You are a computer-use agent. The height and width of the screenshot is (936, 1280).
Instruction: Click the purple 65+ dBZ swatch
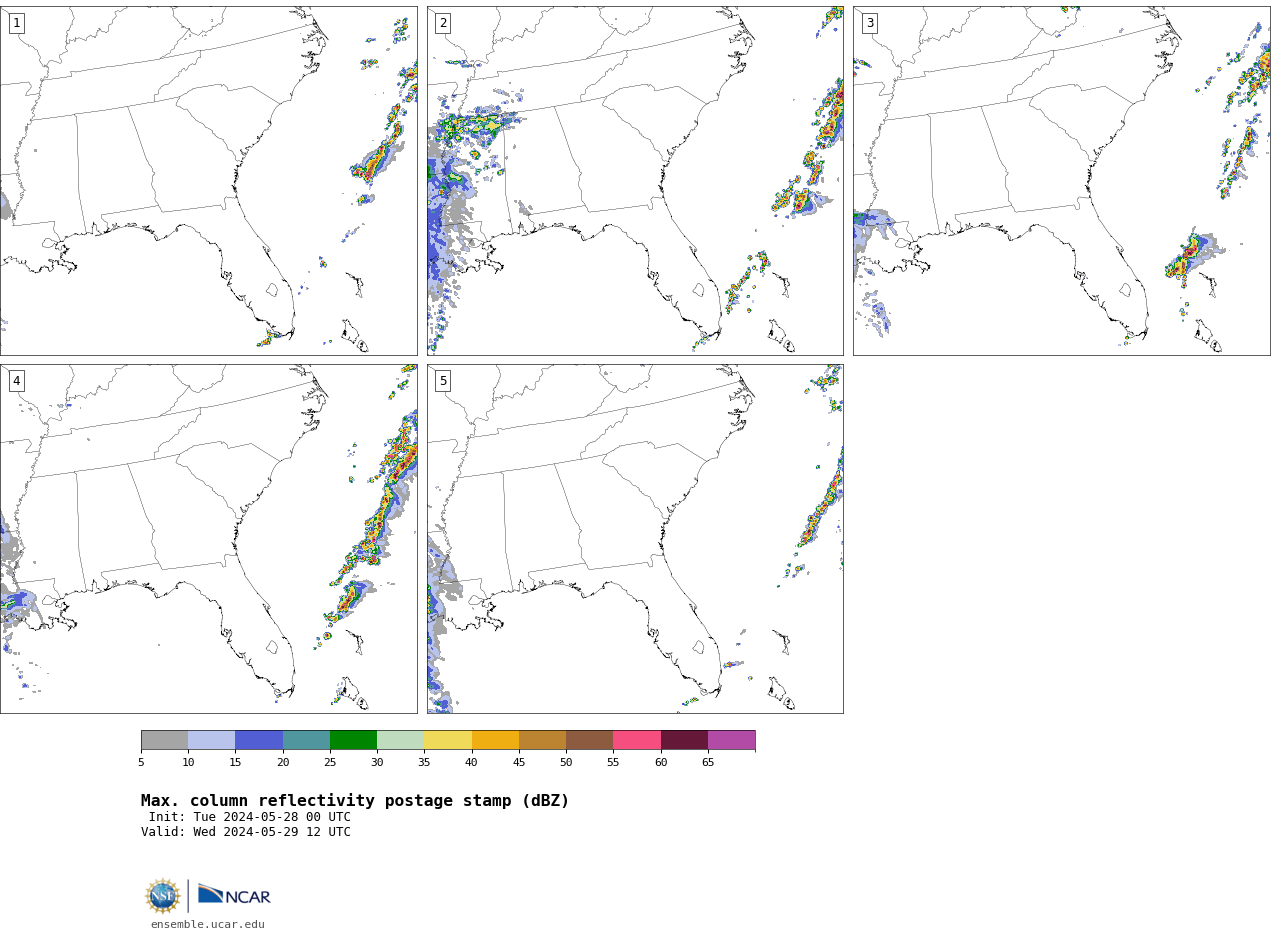click(x=731, y=740)
